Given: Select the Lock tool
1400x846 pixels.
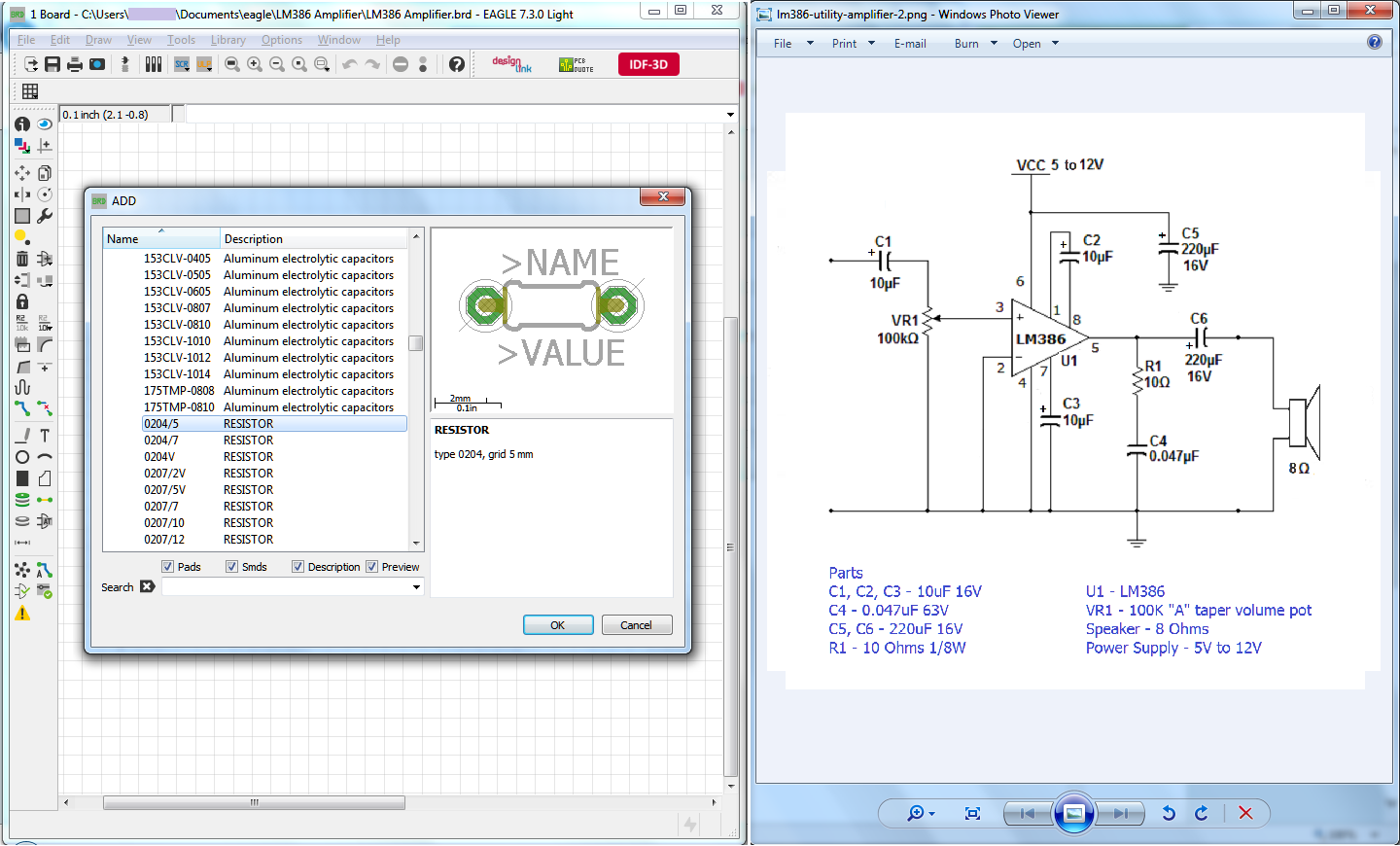Looking at the screenshot, I should click(x=22, y=301).
